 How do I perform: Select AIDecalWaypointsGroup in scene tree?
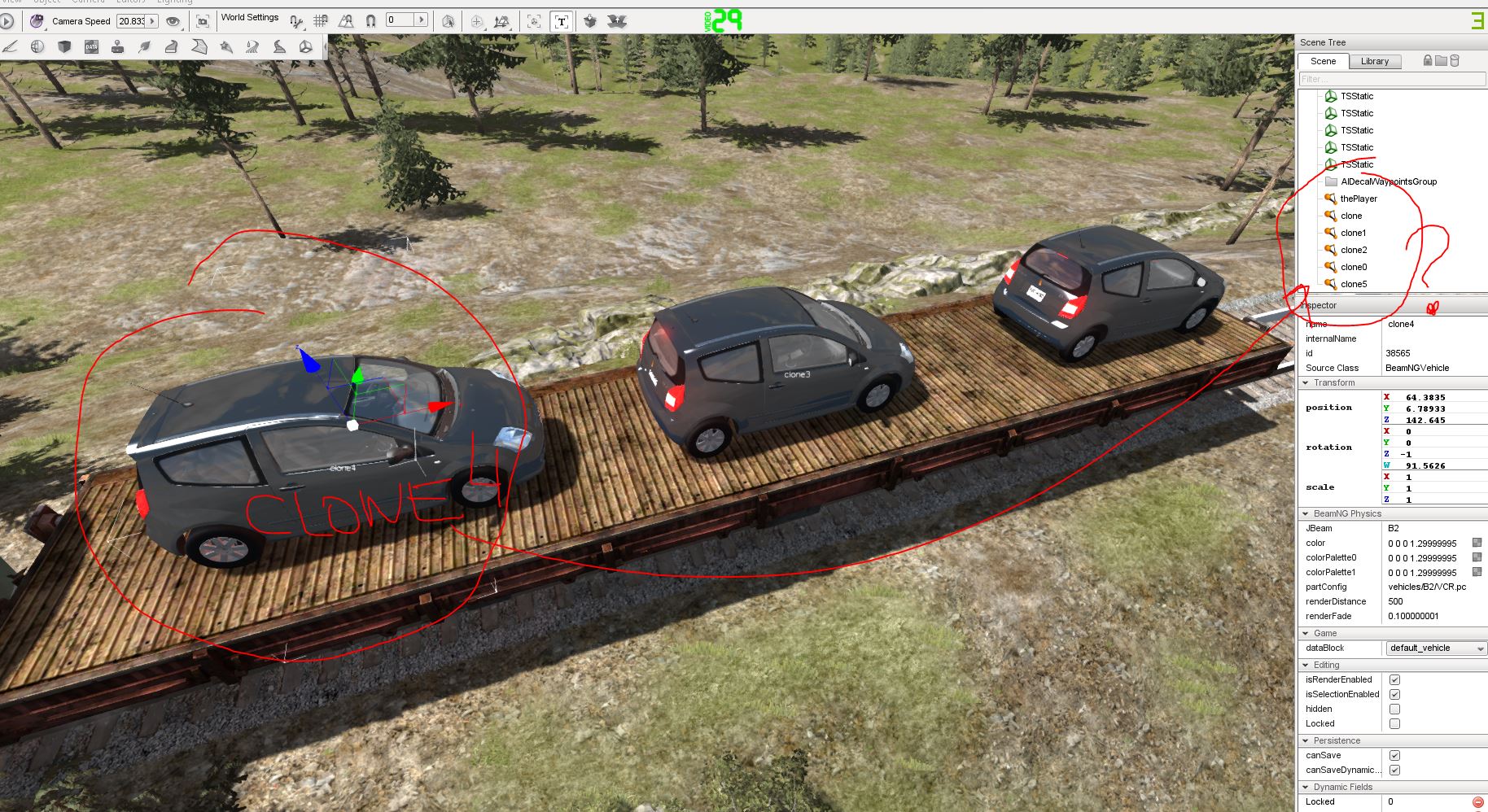click(1389, 181)
